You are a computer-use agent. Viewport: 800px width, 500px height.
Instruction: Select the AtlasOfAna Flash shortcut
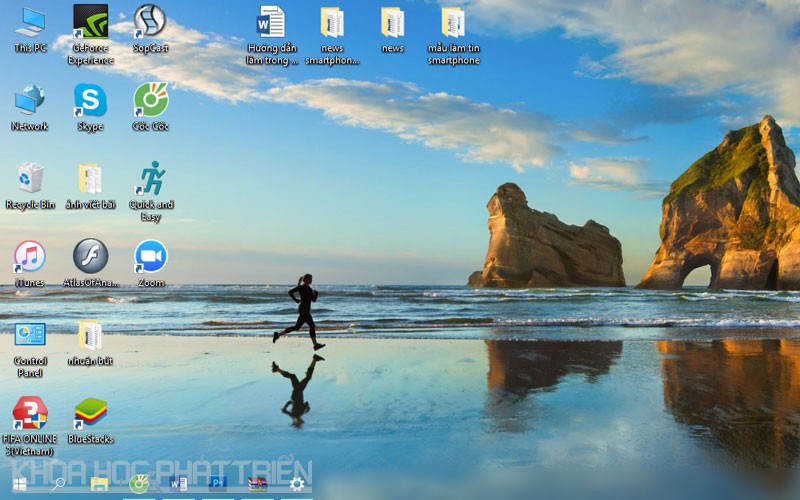[90, 256]
